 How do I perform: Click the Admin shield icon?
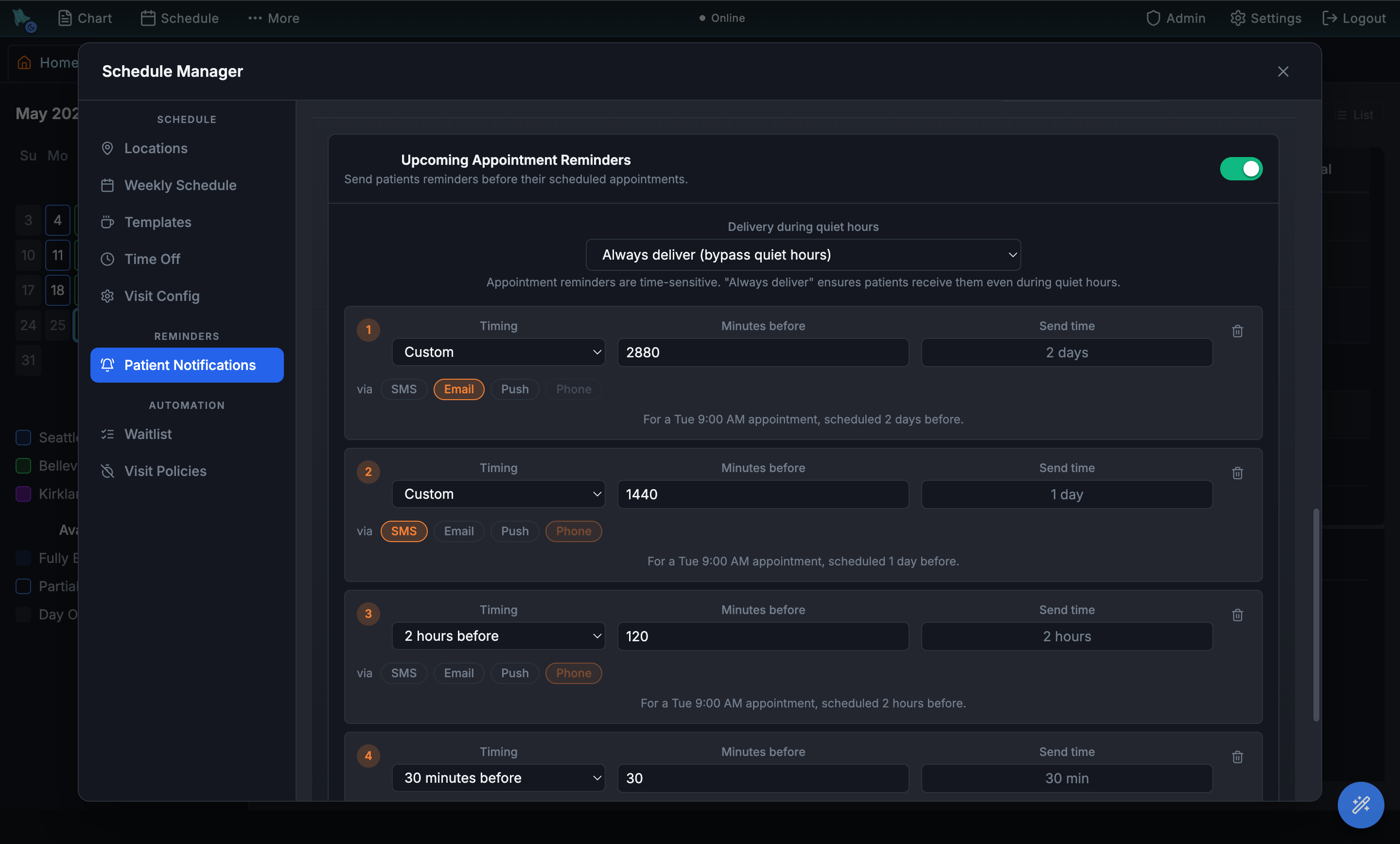point(1153,18)
